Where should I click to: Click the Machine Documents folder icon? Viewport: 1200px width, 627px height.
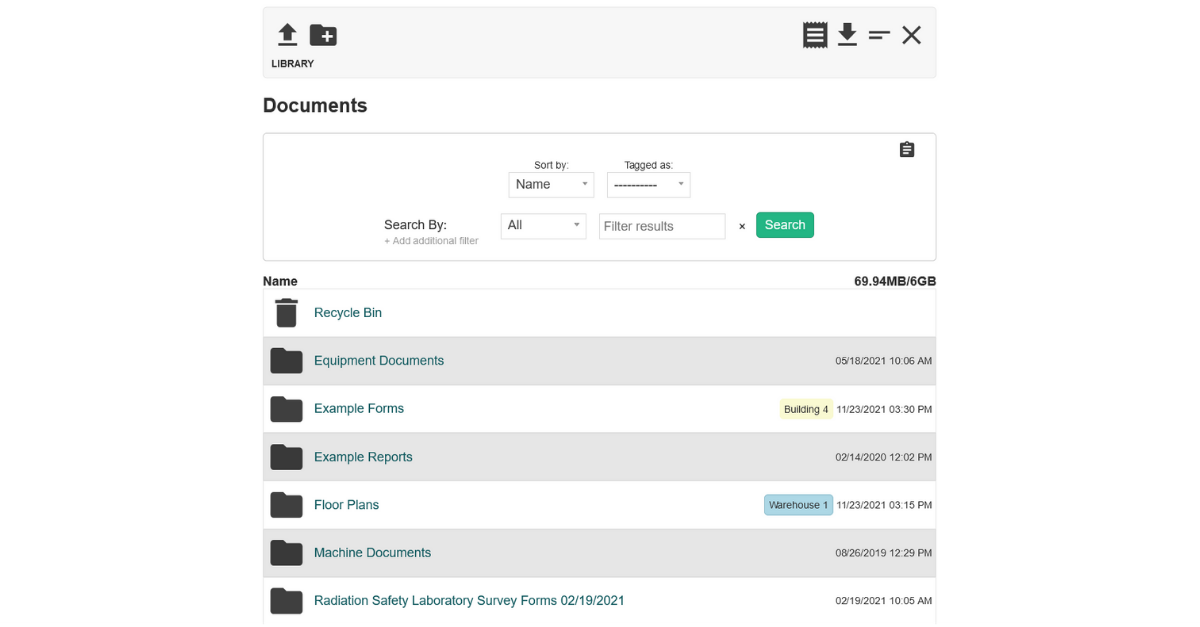287,553
